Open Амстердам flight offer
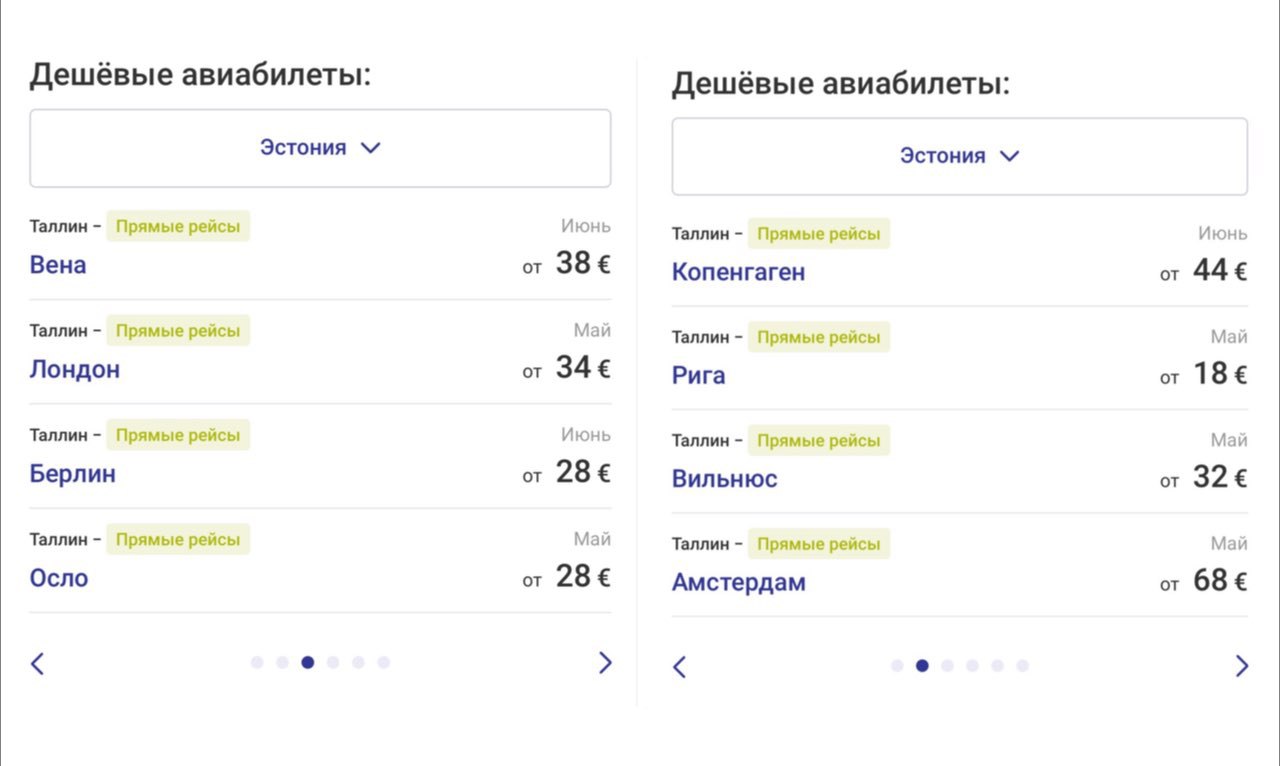This screenshot has height=766, width=1280. [738, 583]
